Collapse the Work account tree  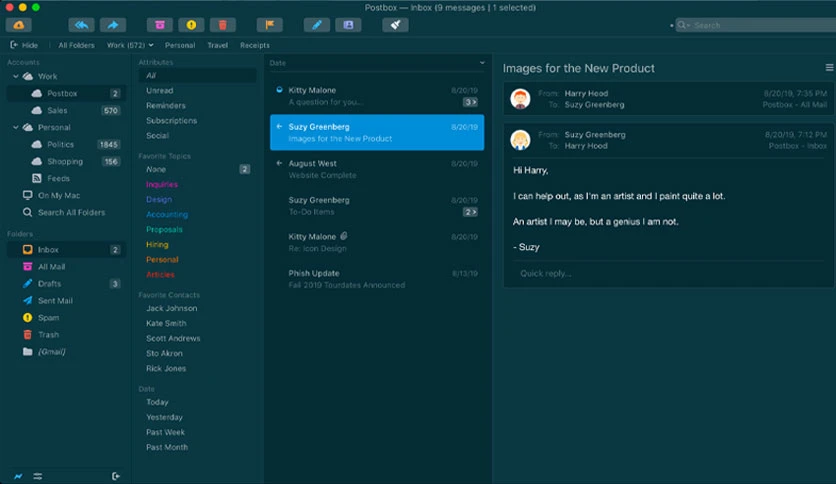[x=15, y=76]
